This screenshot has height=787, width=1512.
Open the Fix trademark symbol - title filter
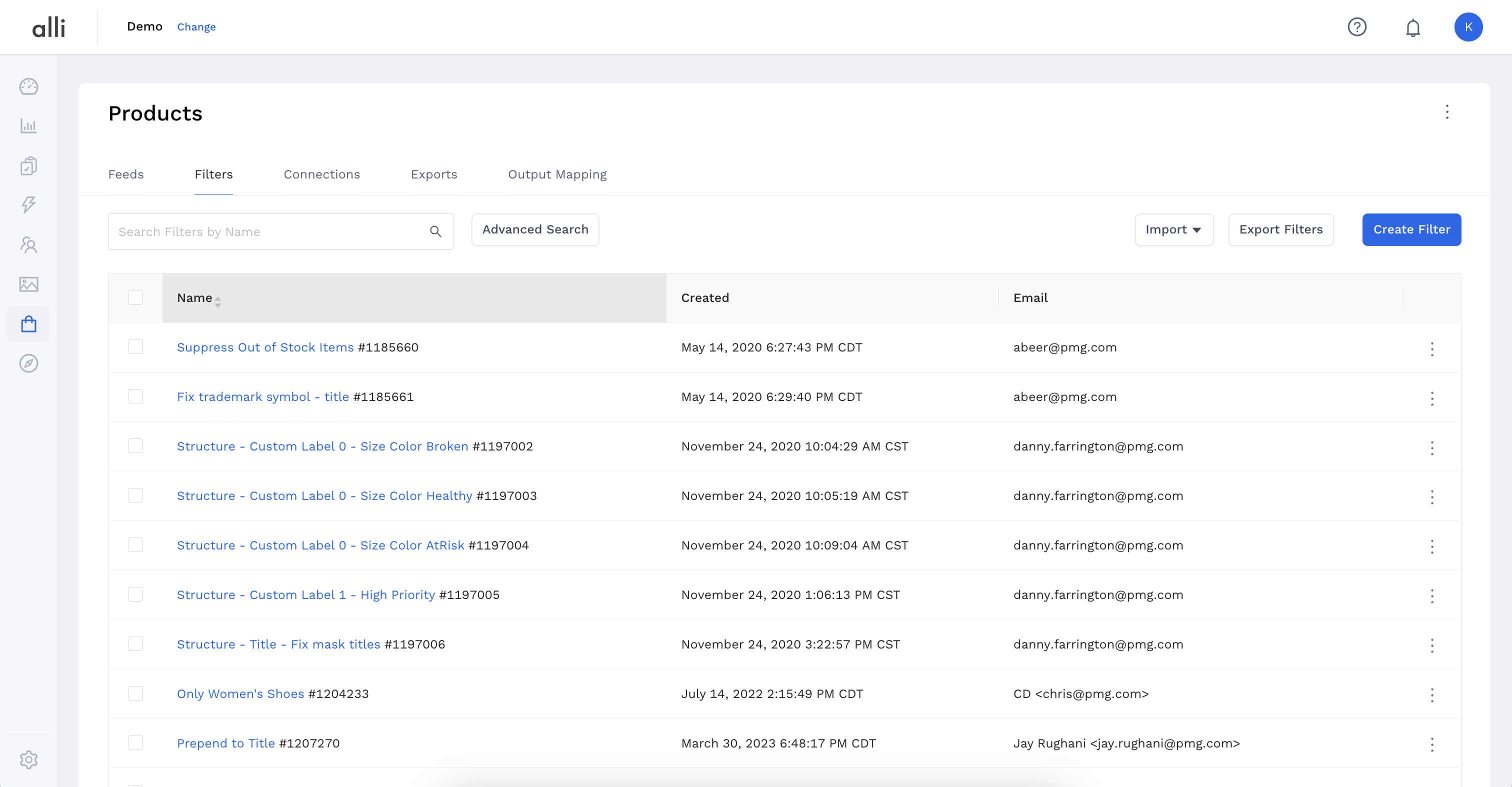[263, 396]
